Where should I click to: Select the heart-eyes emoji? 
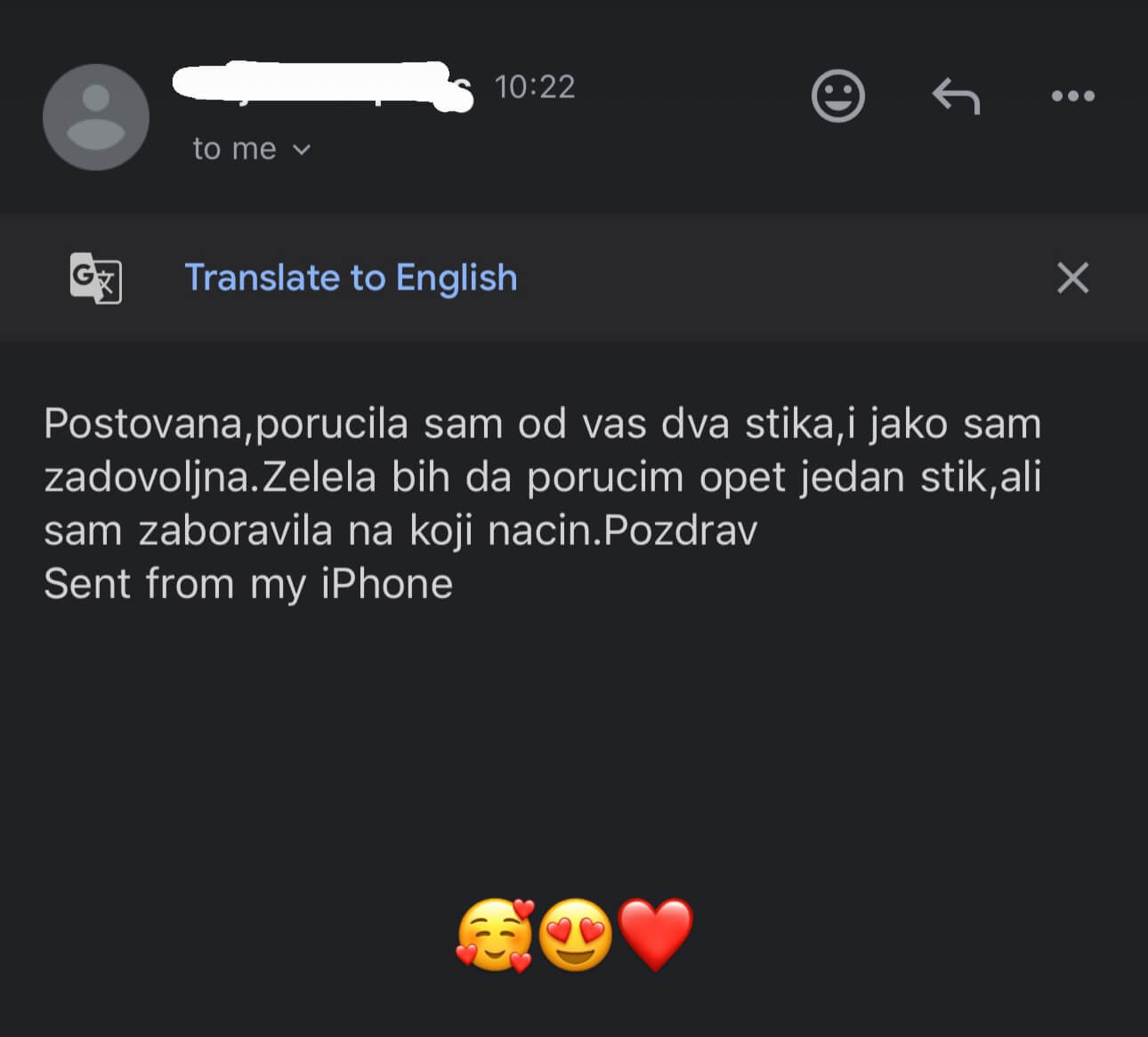[x=576, y=935]
